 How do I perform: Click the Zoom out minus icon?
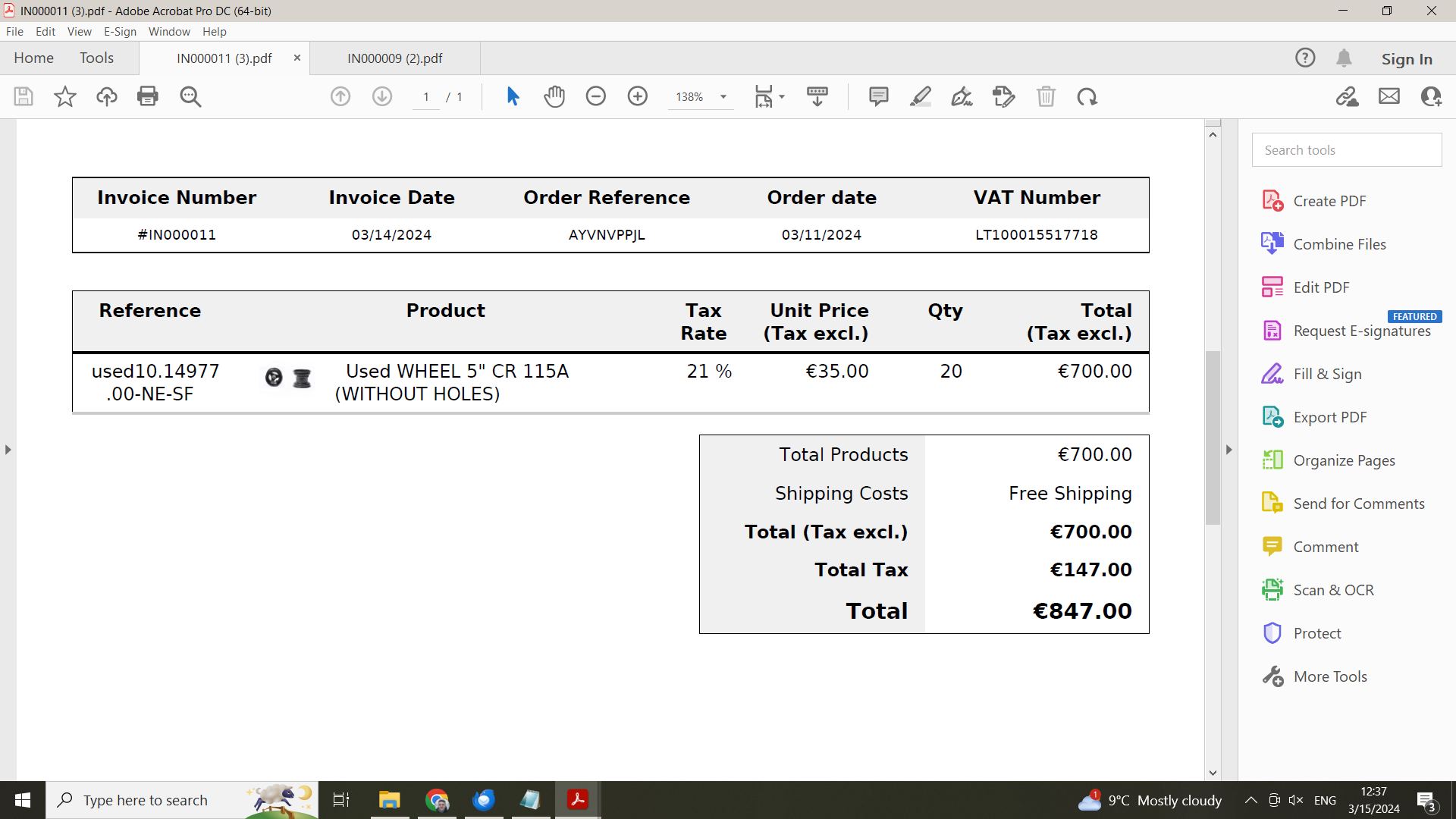pos(596,96)
